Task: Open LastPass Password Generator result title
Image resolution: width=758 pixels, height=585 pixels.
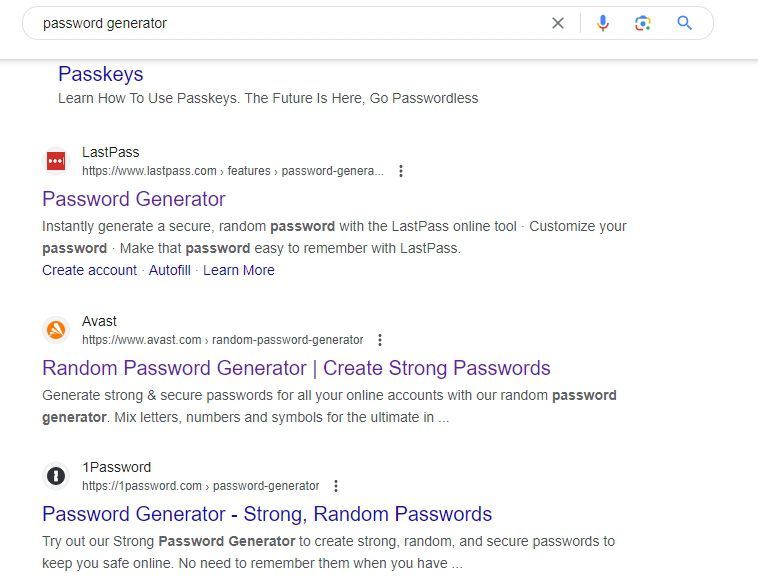Action: (134, 199)
